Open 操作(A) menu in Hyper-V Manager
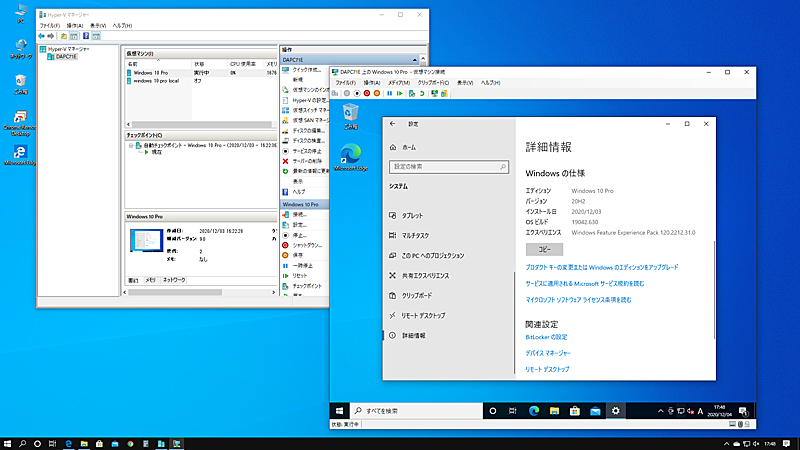The width and height of the screenshot is (800, 450). point(74,26)
